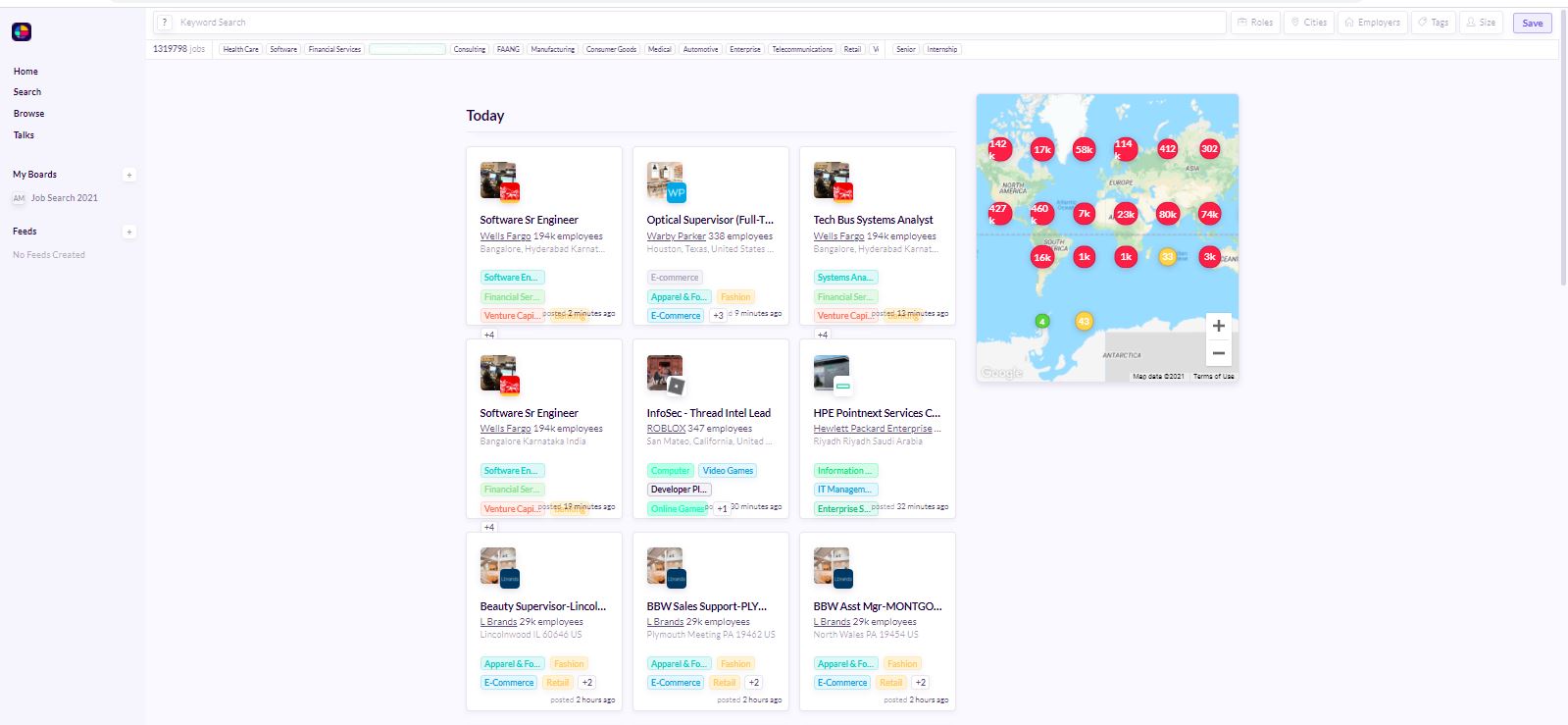Add a new board with plus icon

tap(128, 176)
